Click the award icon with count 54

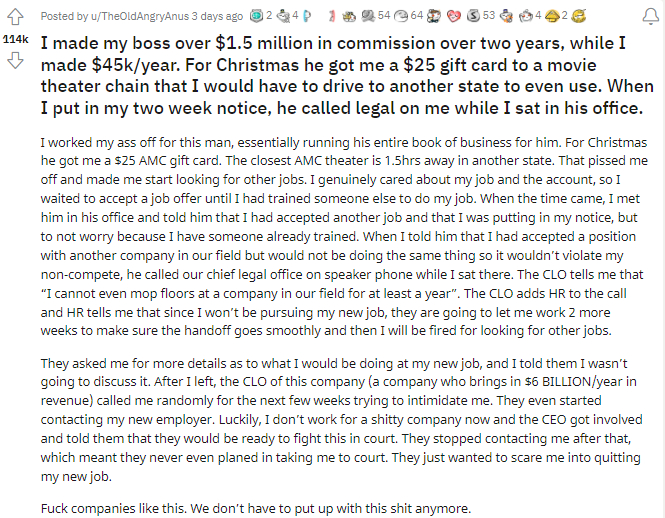369,16
